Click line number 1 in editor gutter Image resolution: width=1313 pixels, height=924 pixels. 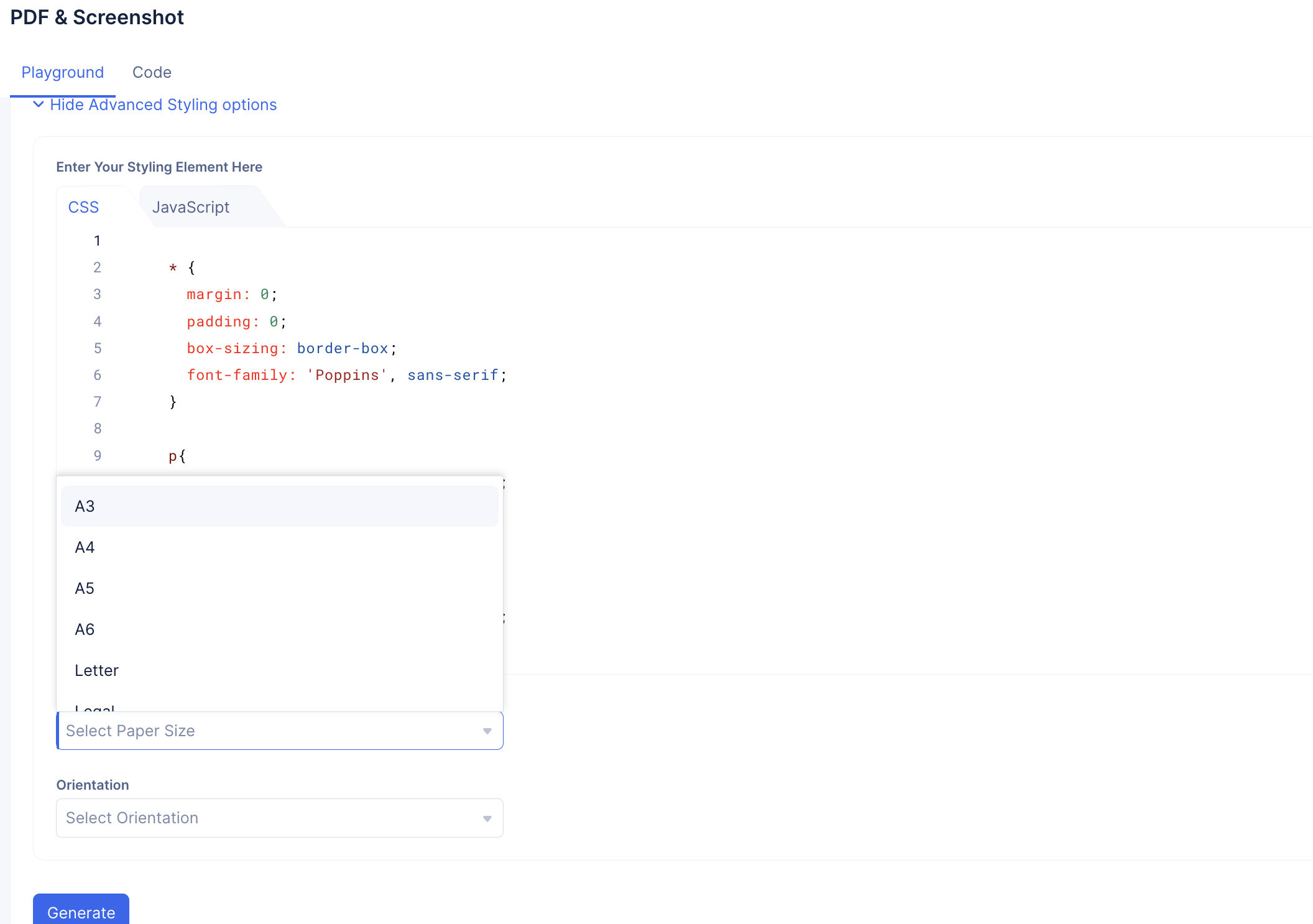point(97,241)
